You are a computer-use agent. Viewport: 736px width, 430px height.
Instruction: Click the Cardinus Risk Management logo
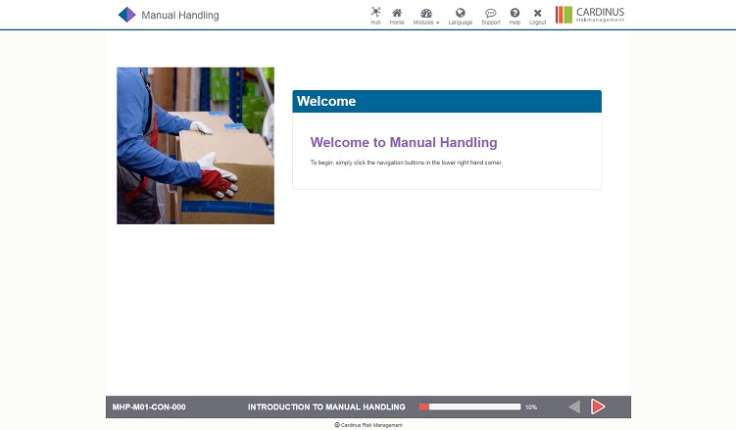590,15
